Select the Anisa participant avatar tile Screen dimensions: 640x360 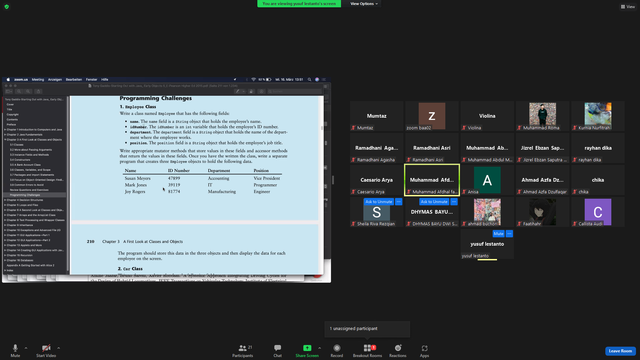tap(487, 180)
